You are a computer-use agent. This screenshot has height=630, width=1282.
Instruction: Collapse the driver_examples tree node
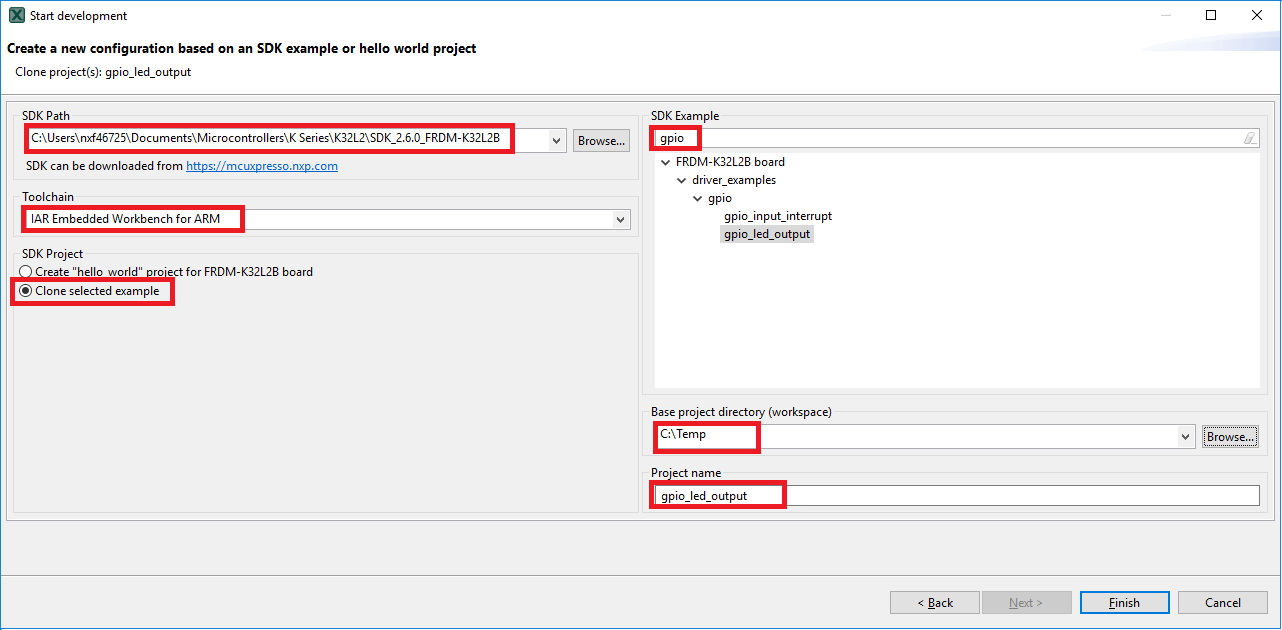click(x=682, y=180)
